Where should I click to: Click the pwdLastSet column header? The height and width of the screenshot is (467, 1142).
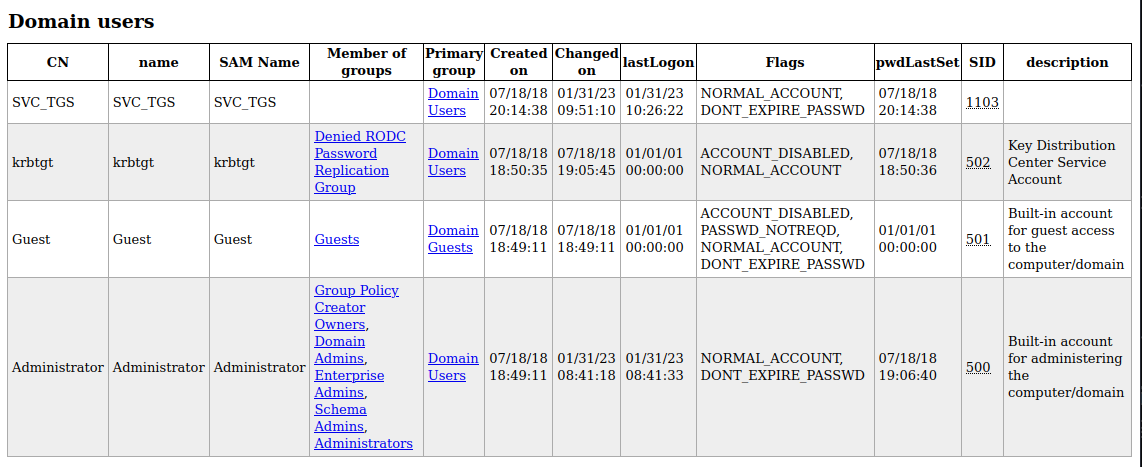pyautogui.click(x=918, y=62)
